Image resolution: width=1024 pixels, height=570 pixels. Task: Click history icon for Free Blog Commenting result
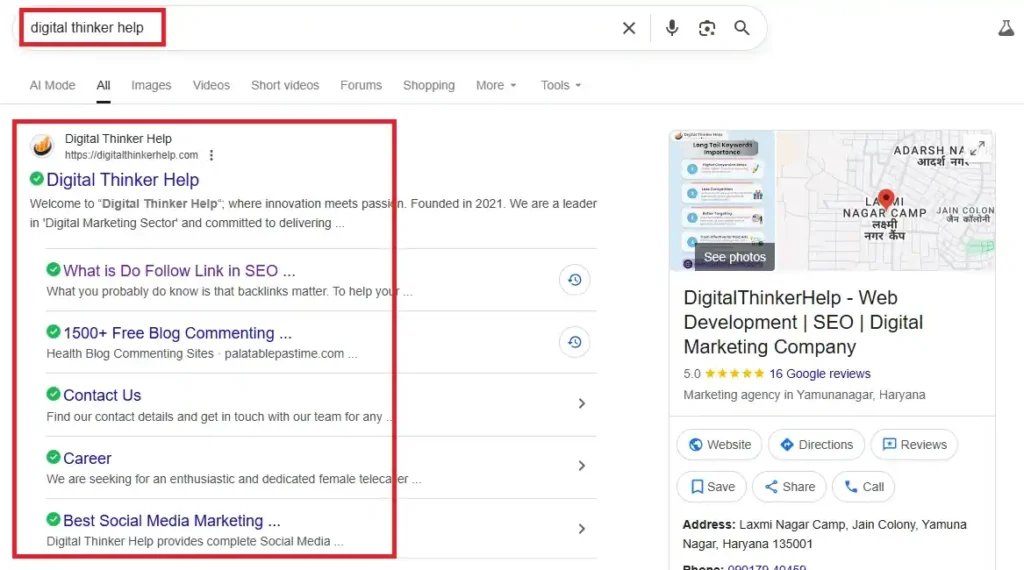tap(575, 342)
